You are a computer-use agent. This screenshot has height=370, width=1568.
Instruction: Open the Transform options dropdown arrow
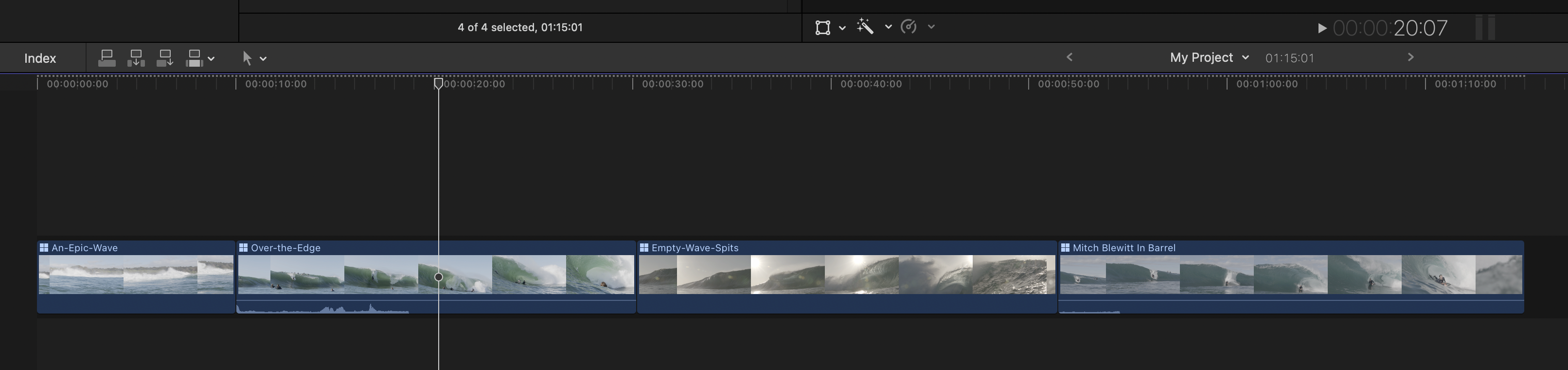tap(842, 27)
